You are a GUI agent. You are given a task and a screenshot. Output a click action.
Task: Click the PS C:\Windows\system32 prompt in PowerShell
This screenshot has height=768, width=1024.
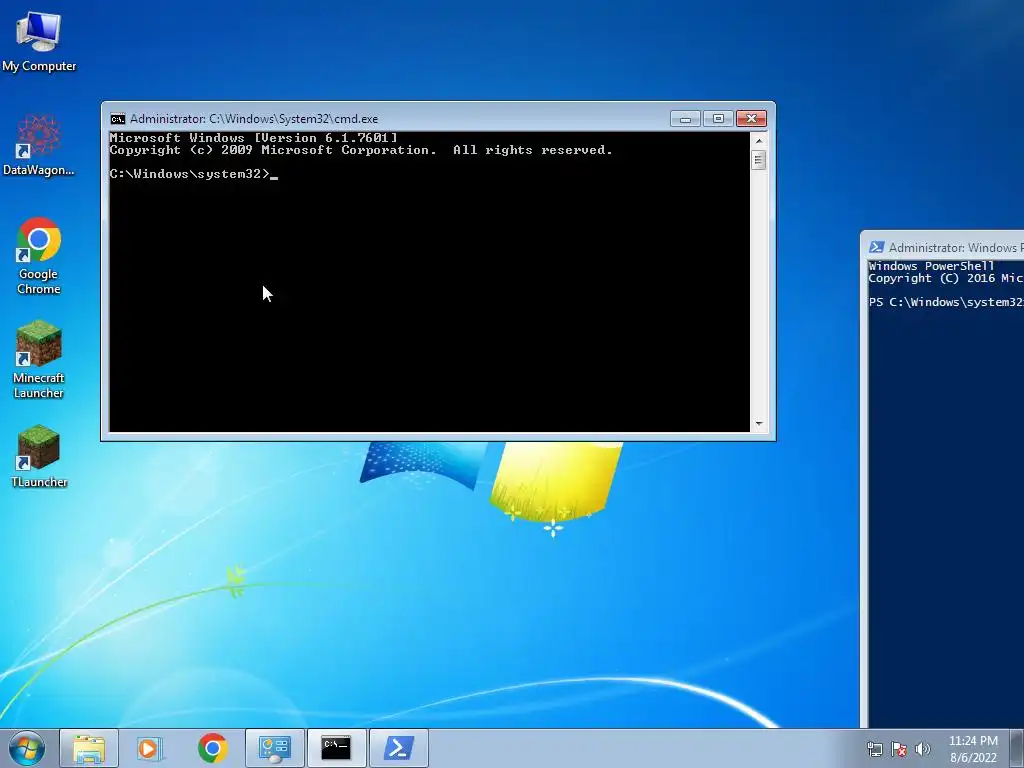946,302
